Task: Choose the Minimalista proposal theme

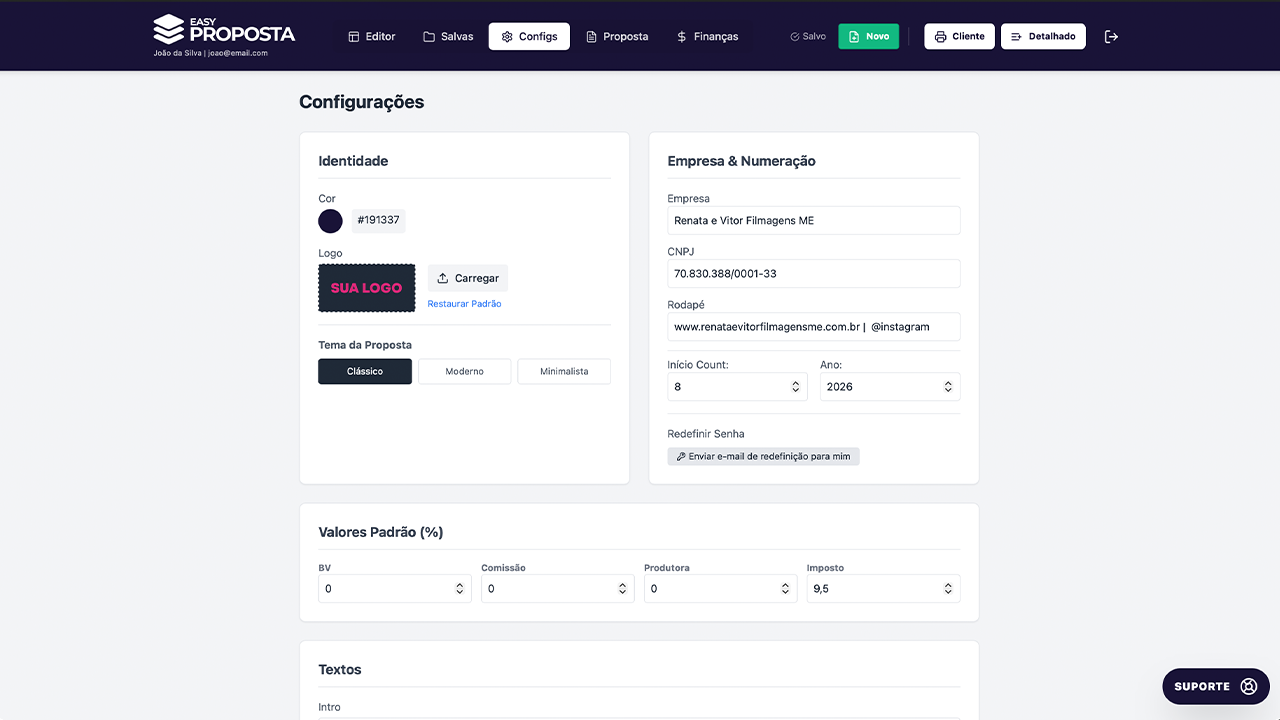Action: [x=564, y=371]
